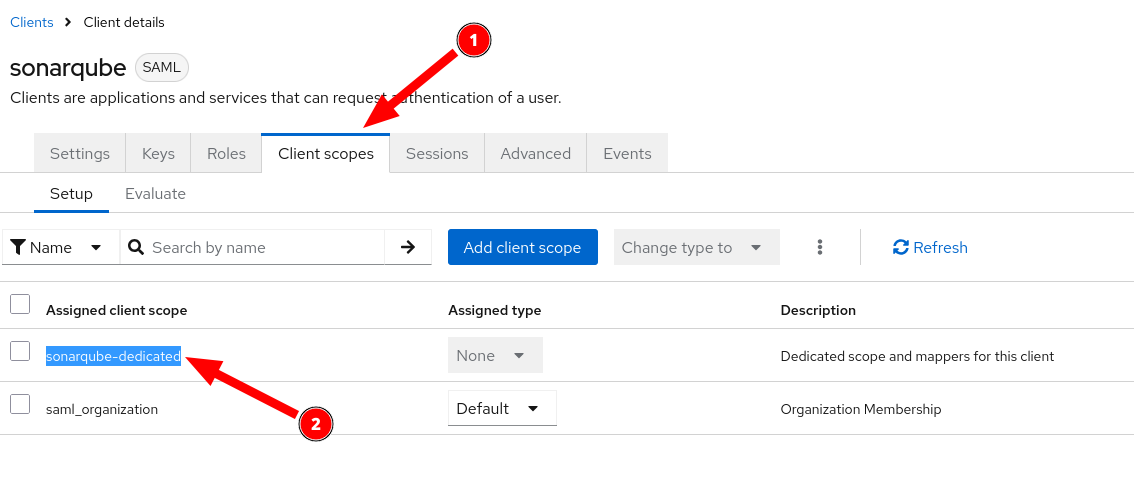Switch to the Sessions tab
The image size is (1134, 499).
437,153
